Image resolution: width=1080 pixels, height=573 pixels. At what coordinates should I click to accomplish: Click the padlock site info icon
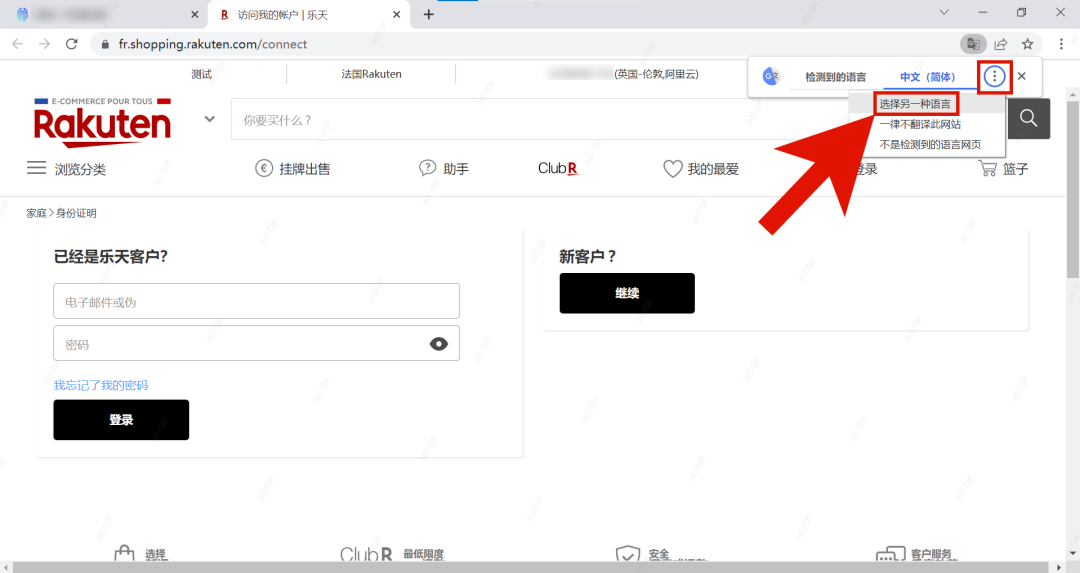pyautogui.click(x=105, y=44)
